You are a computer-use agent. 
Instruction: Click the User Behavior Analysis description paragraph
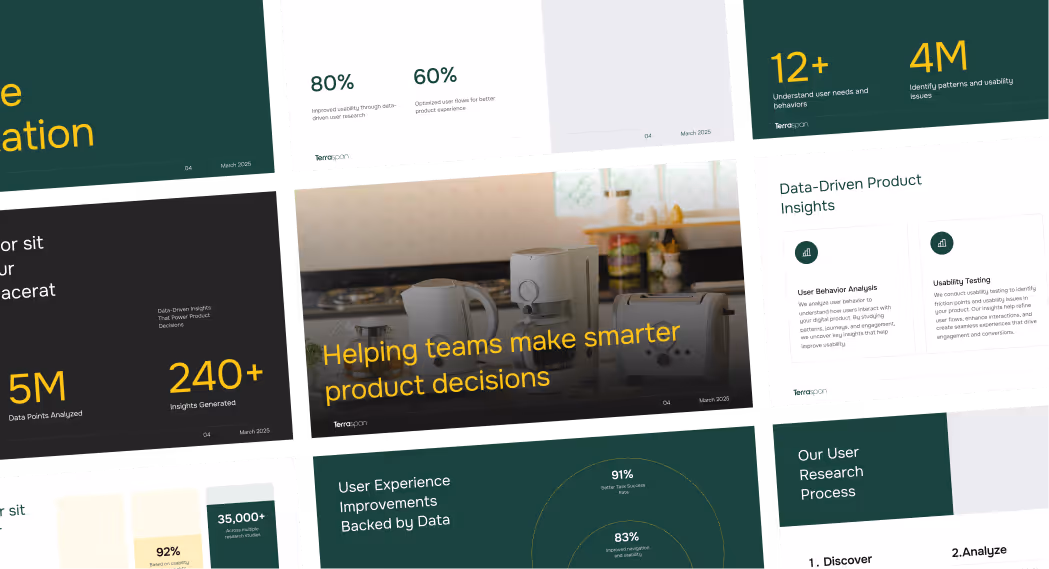[846, 323]
